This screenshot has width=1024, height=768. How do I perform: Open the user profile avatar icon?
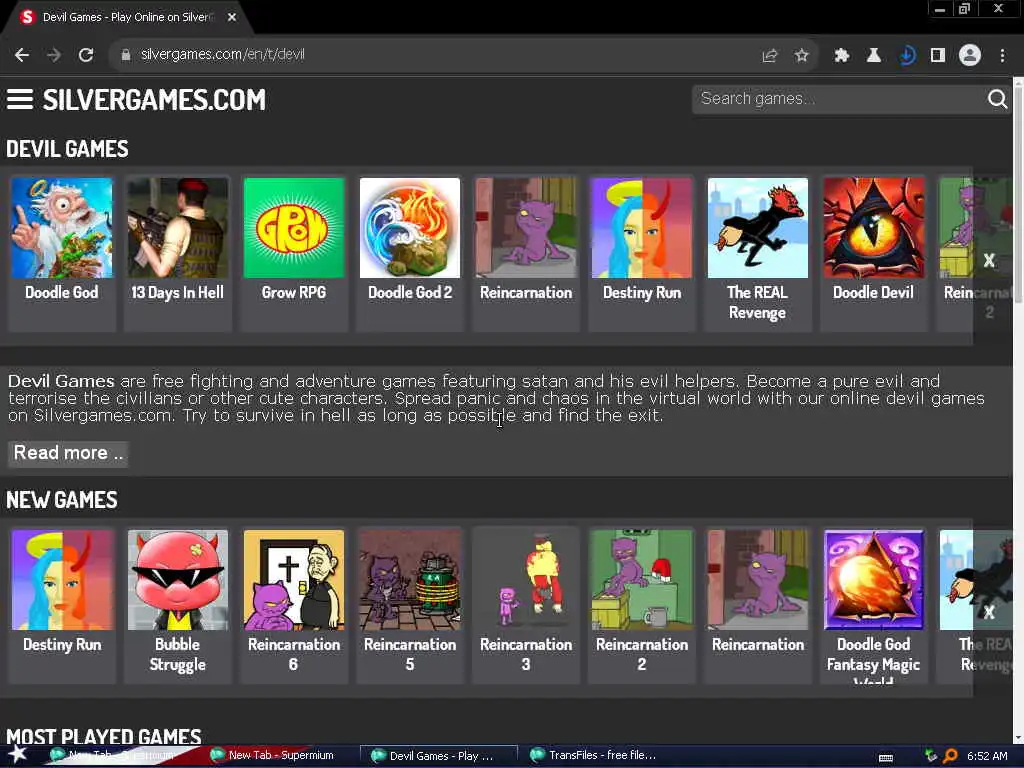tap(970, 56)
